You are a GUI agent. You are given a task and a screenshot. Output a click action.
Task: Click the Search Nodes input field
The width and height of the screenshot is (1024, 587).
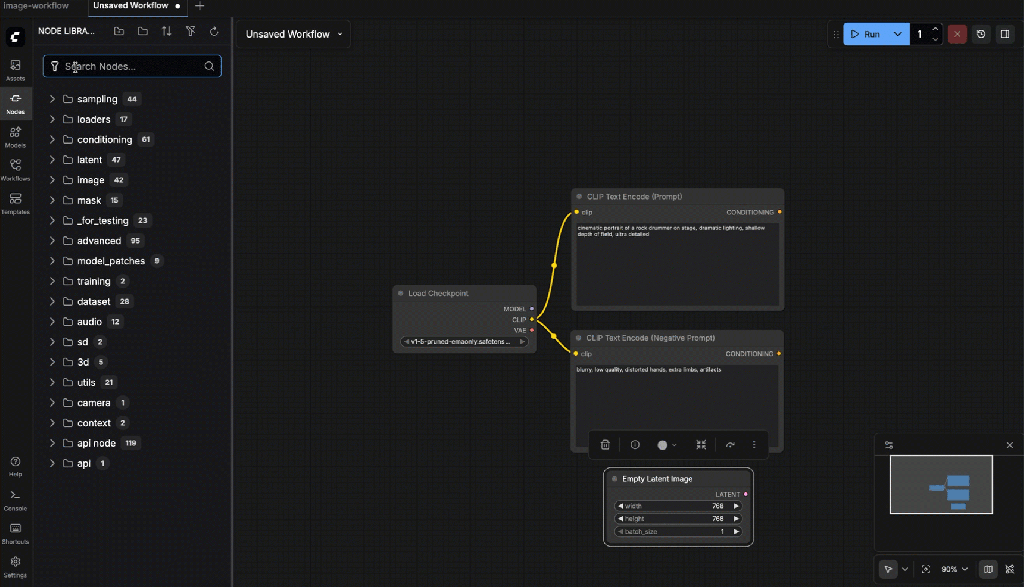pyautogui.click(x=132, y=66)
